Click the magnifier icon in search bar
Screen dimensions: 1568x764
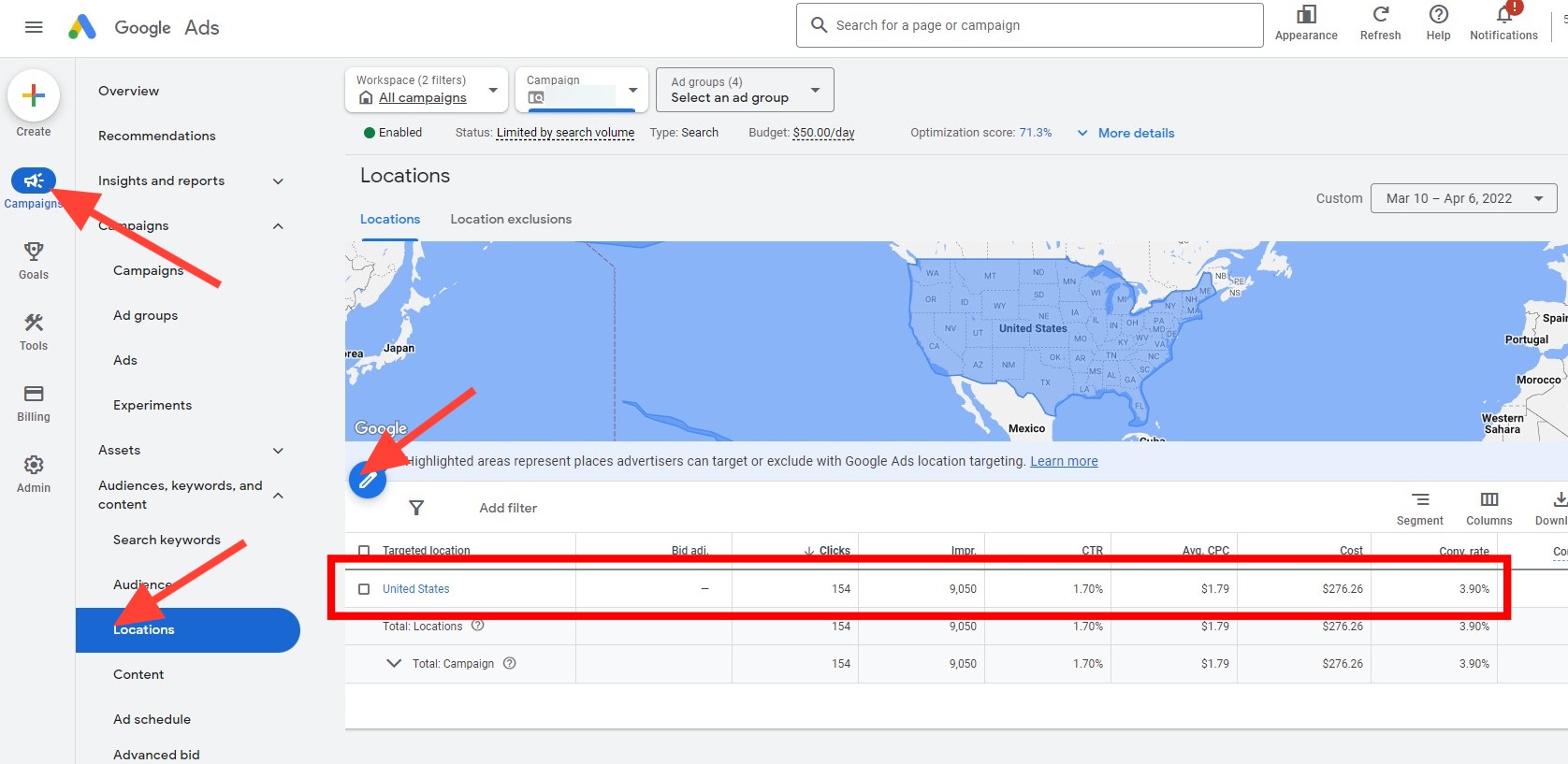point(819,25)
